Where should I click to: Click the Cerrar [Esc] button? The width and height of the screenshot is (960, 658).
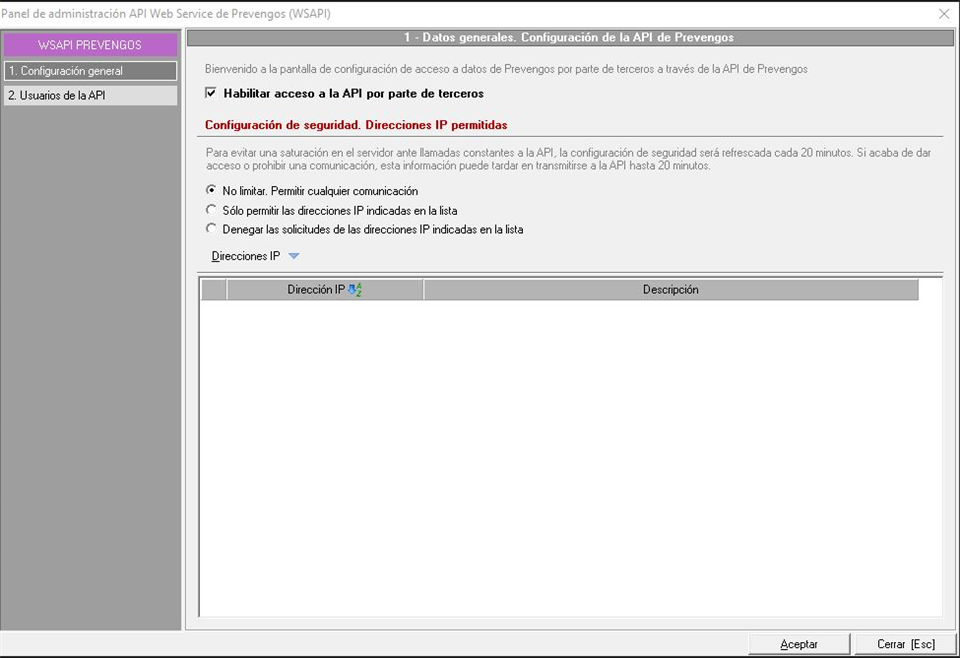tap(905, 644)
